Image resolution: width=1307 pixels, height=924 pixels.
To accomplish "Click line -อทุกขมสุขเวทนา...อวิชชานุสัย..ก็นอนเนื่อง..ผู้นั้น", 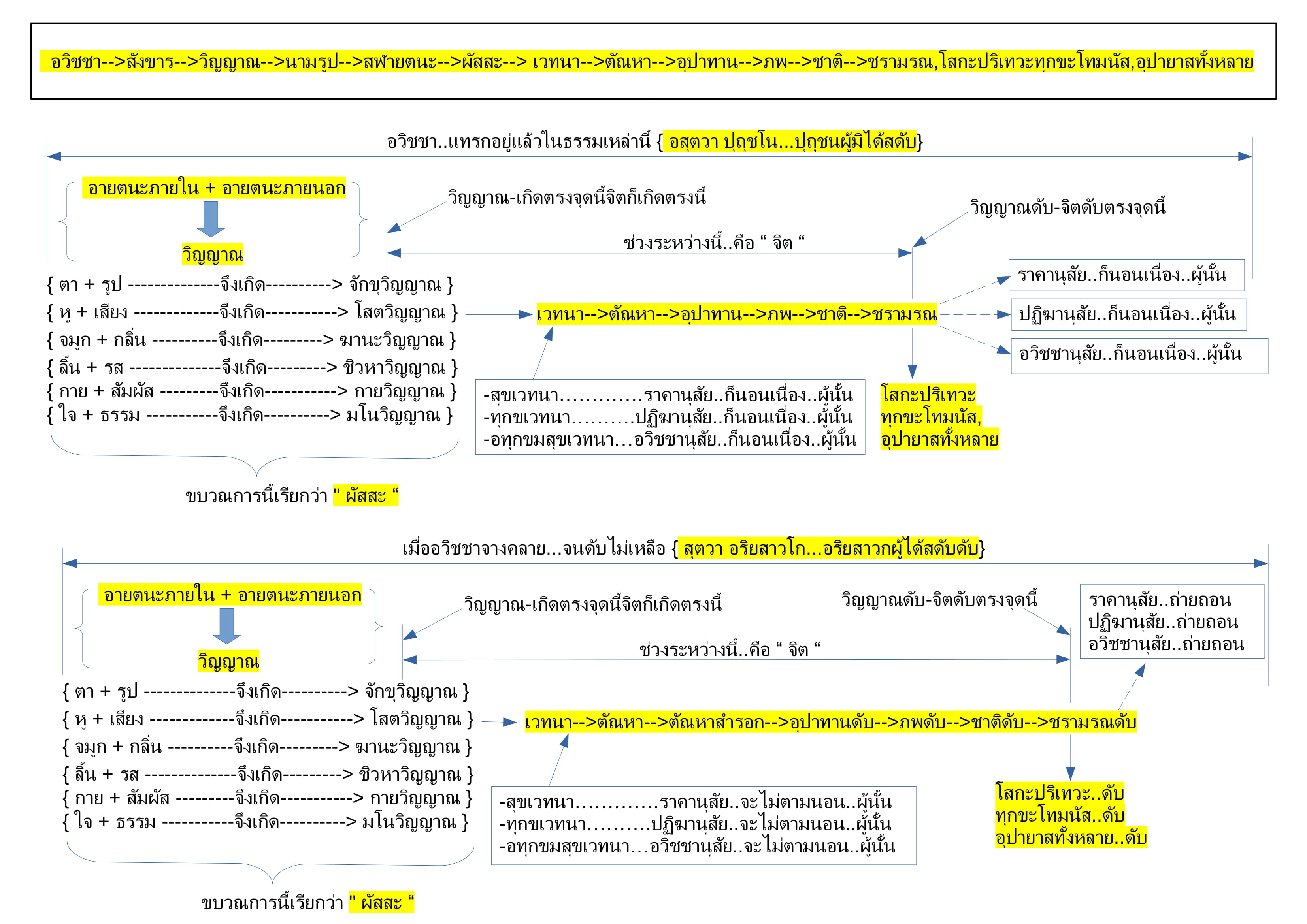I will (670, 439).
